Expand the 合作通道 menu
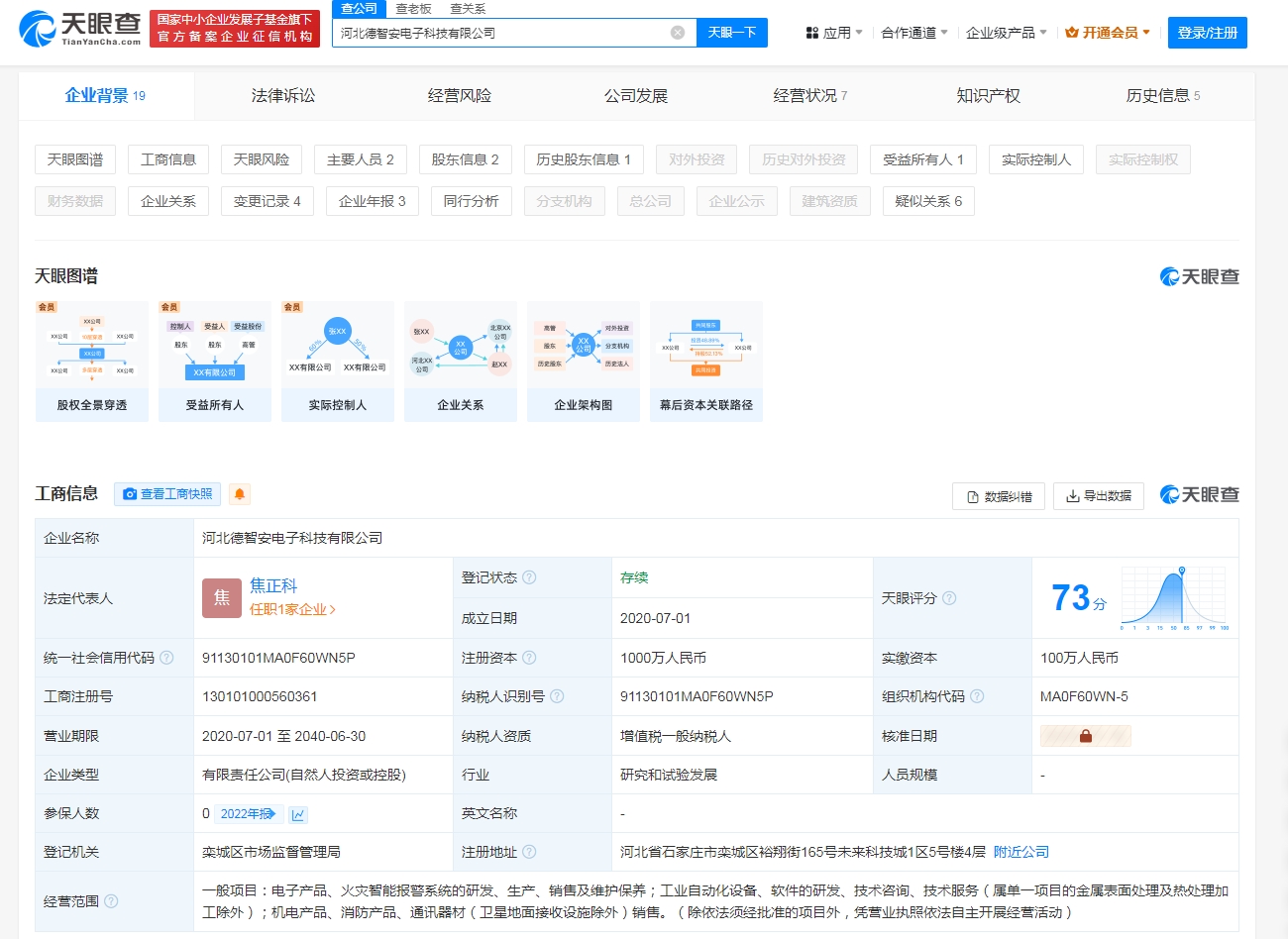 pyautogui.click(x=914, y=33)
